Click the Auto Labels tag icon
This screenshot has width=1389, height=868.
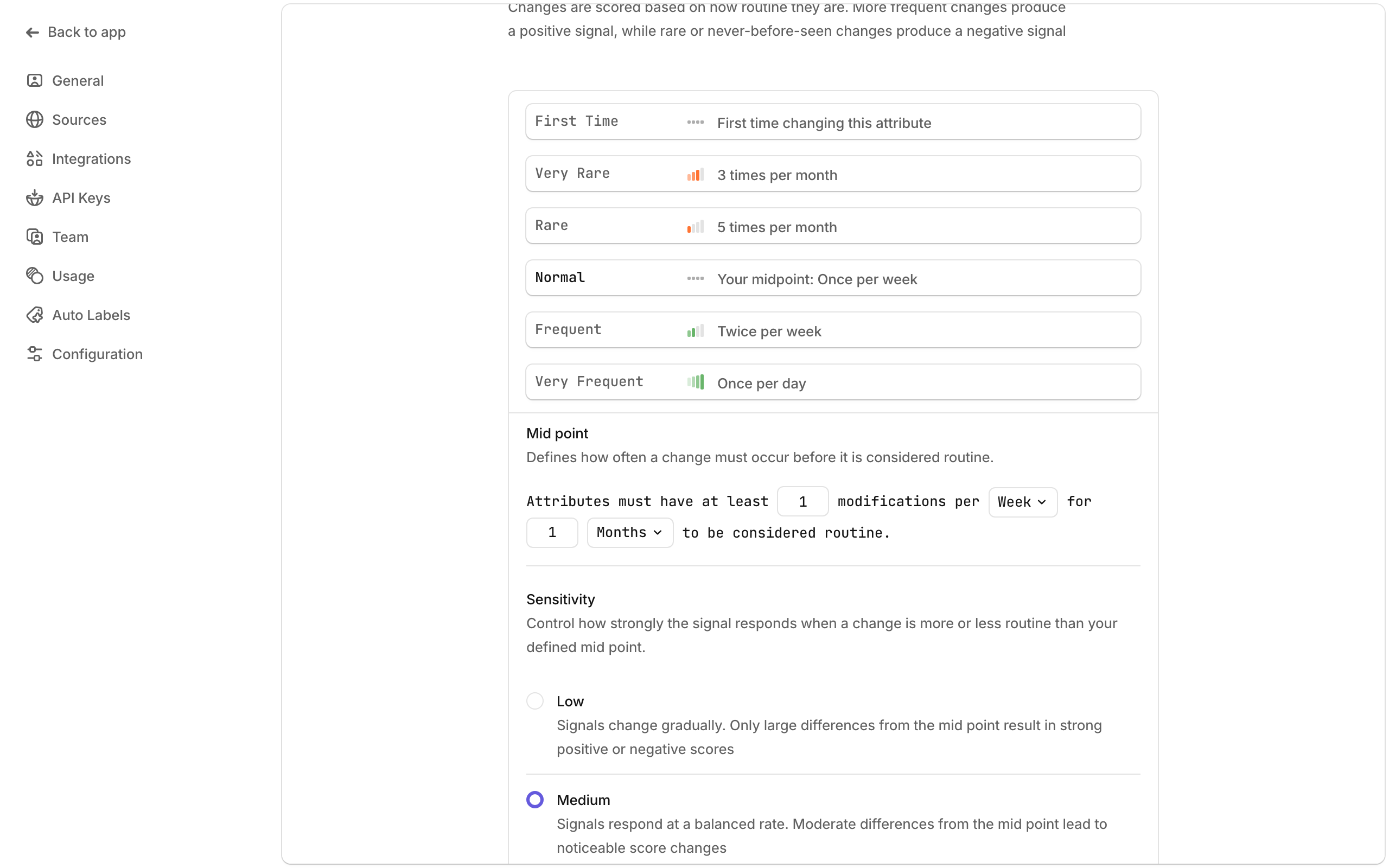[34, 315]
